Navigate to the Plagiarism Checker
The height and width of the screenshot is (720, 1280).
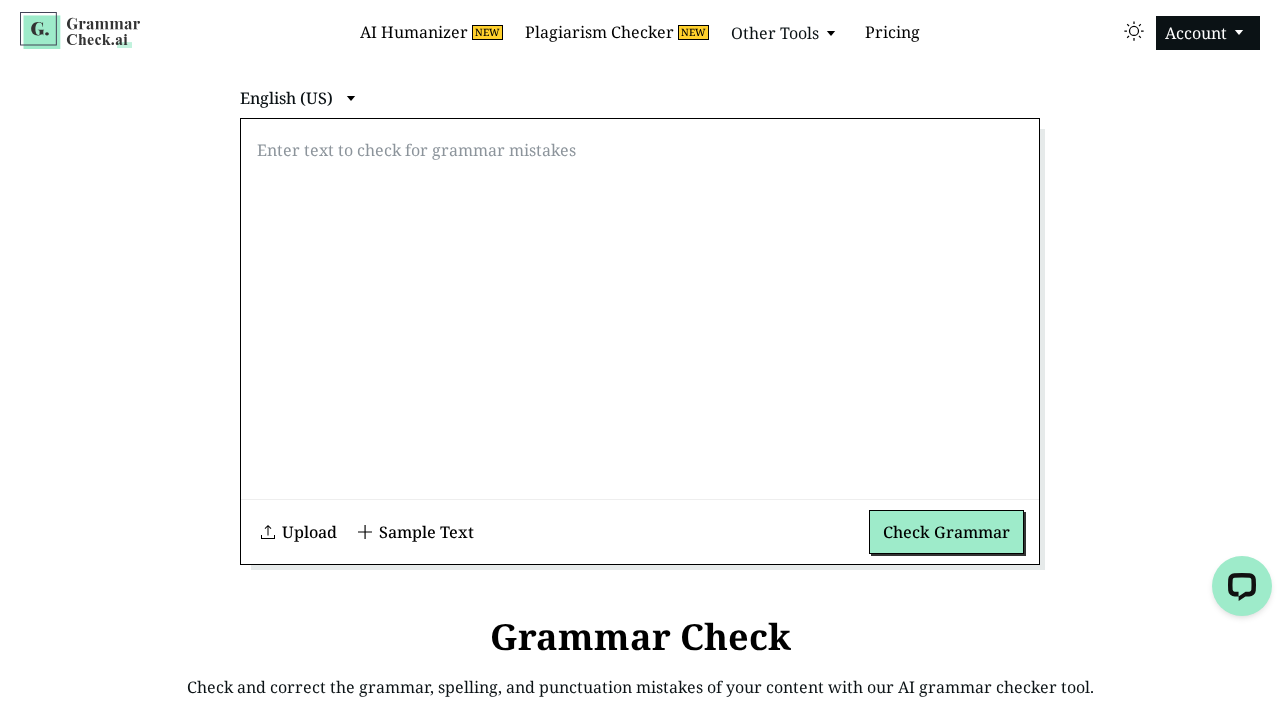coord(599,32)
